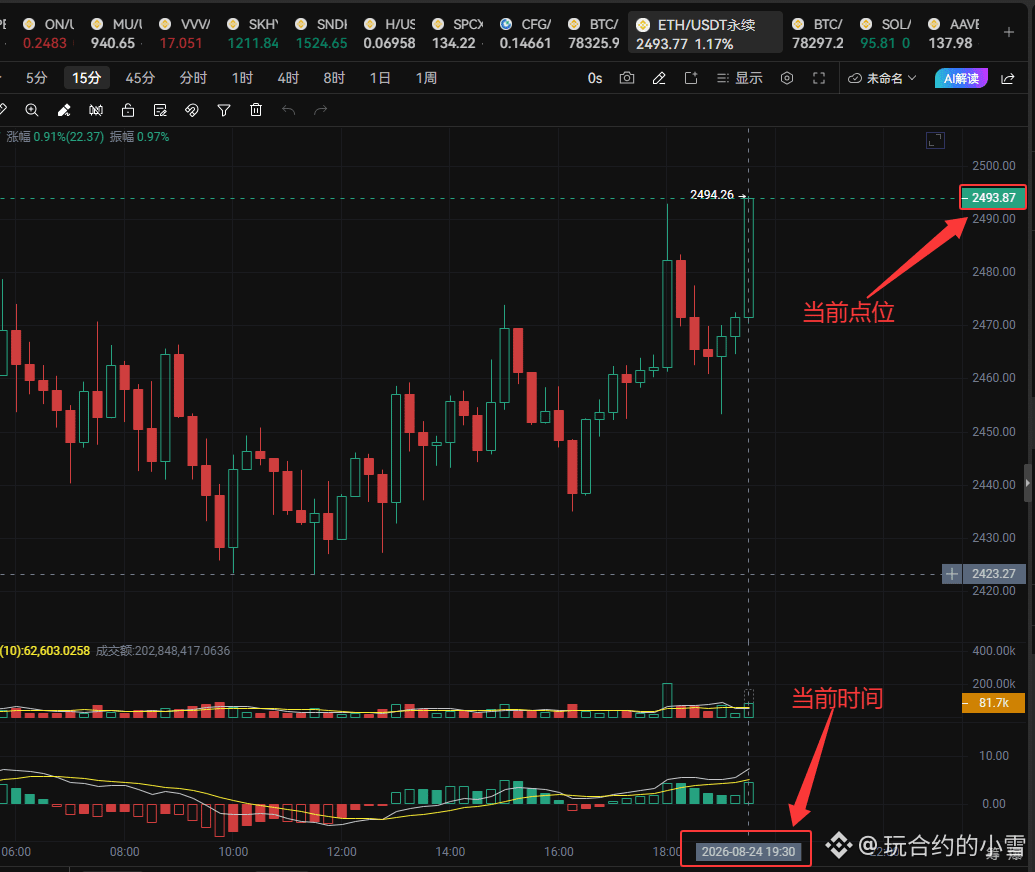Open the 显示 display options
This screenshot has height=872, width=1035.
(x=740, y=78)
